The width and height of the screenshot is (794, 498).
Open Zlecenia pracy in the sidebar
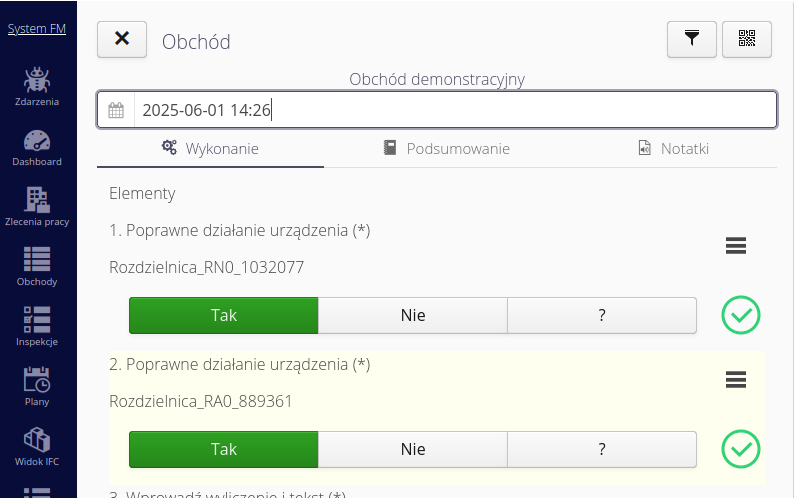coord(37,207)
